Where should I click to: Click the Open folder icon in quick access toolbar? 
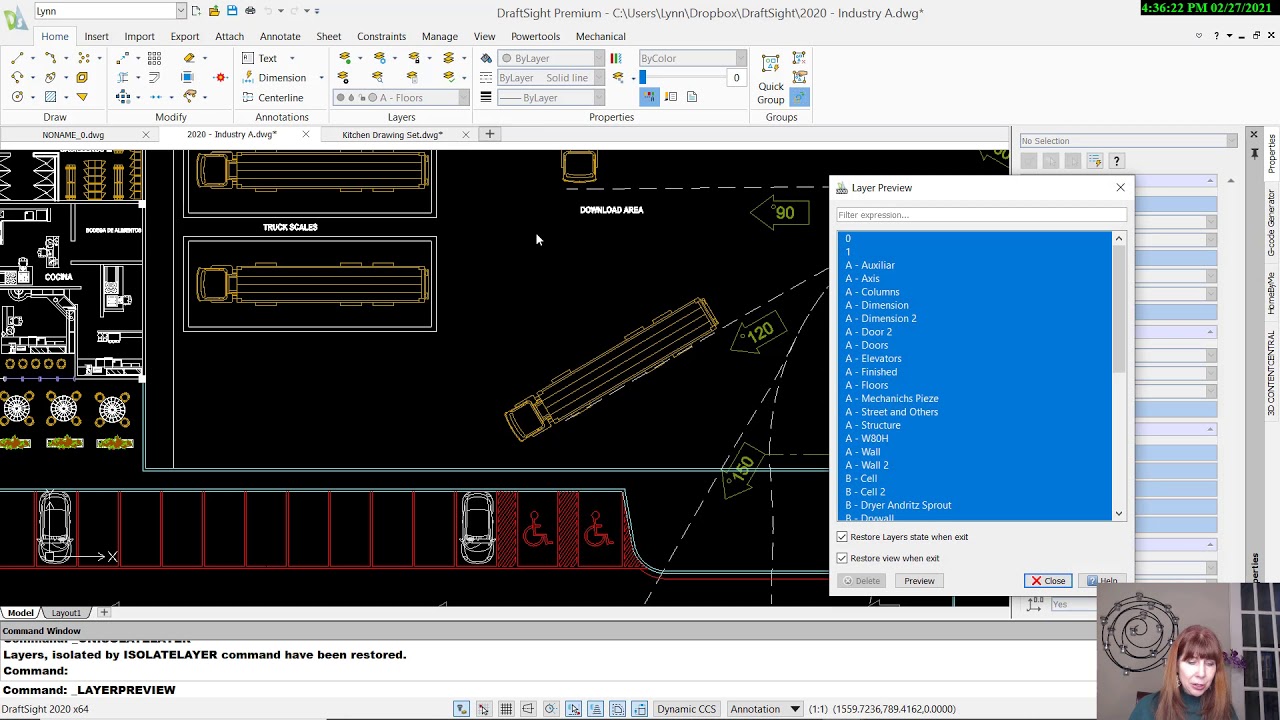tap(214, 11)
